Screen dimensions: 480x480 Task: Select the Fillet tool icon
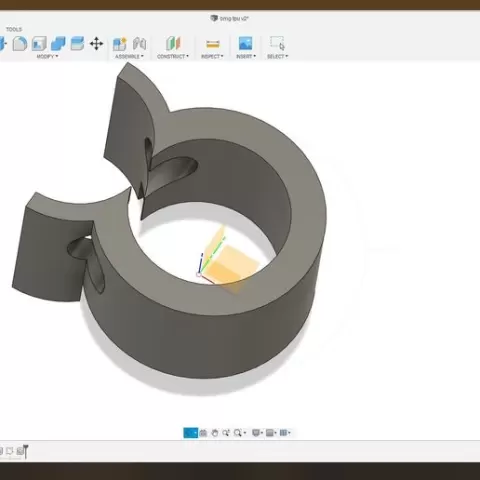pyautogui.click(x=20, y=44)
